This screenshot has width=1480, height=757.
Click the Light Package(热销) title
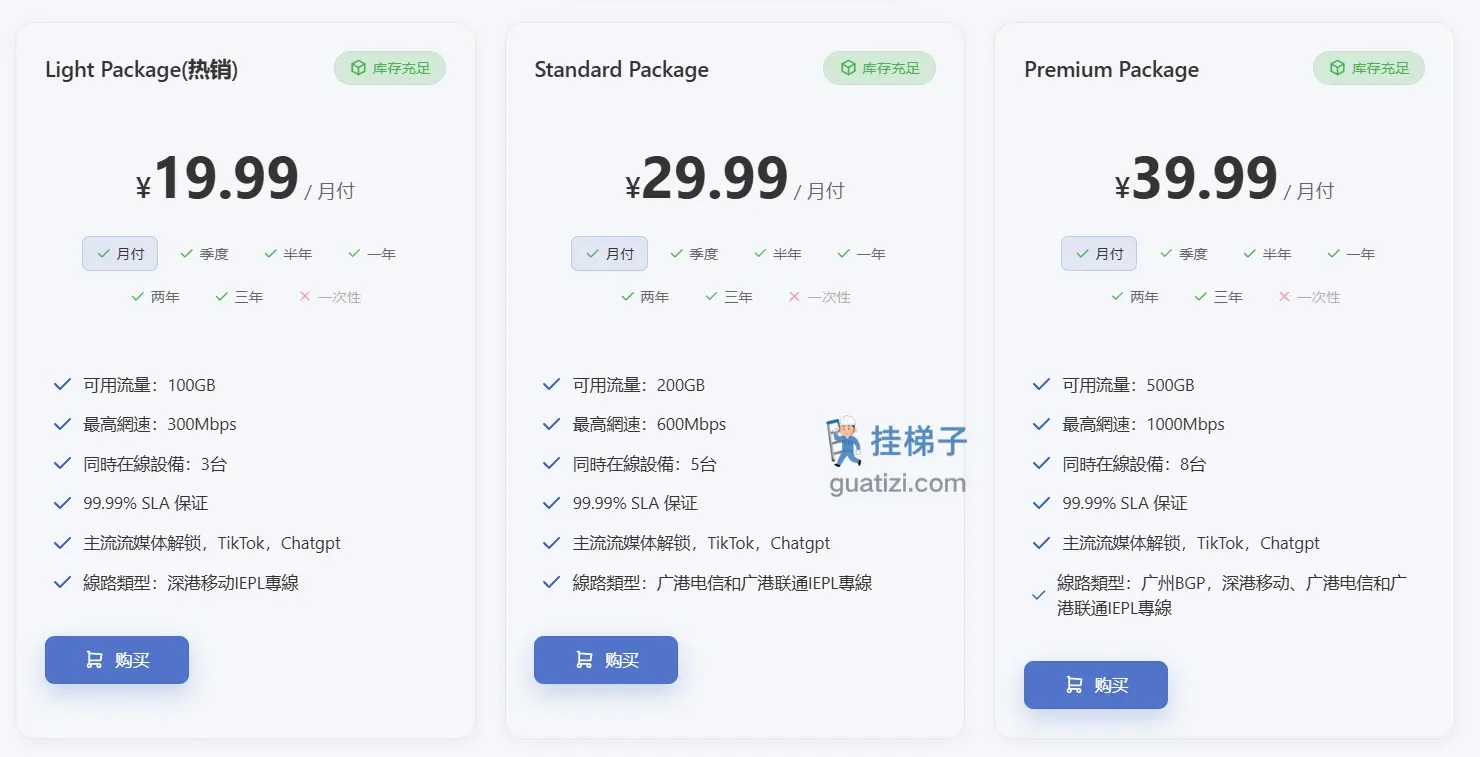(x=141, y=70)
